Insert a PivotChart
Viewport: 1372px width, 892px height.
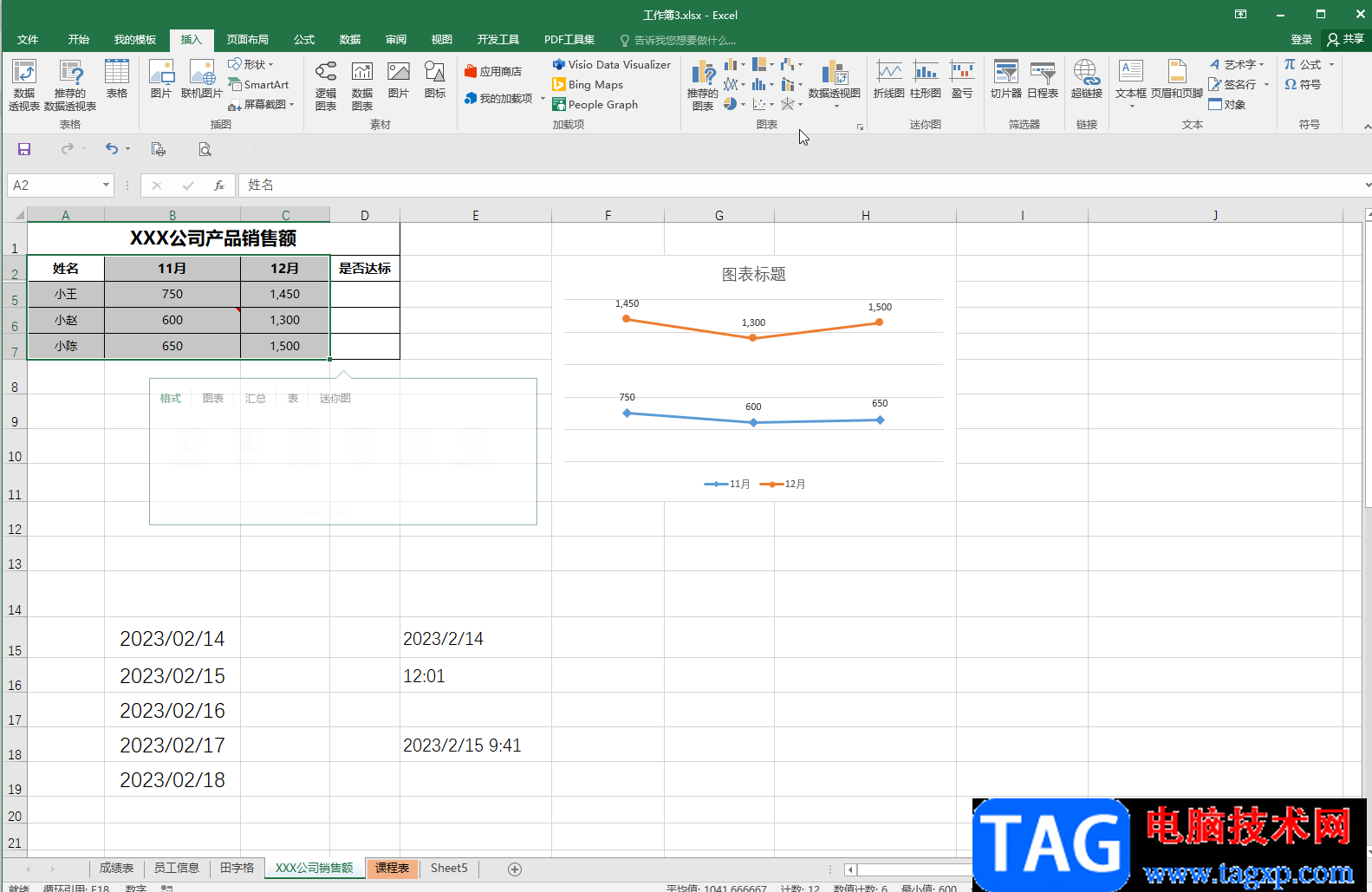click(x=835, y=83)
